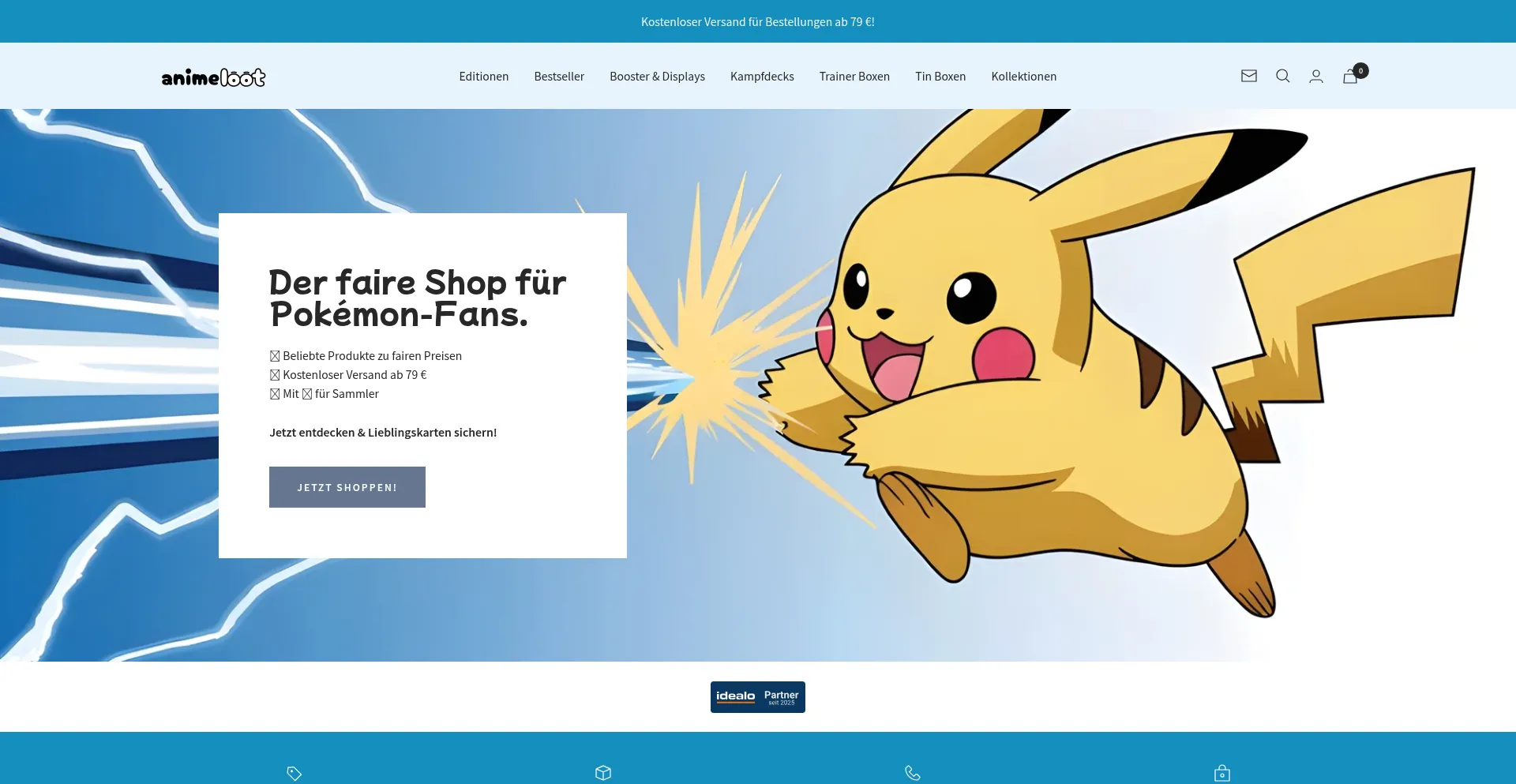The image size is (1516, 784).
Task: Open the Trainer Boxen category
Action: point(854,76)
